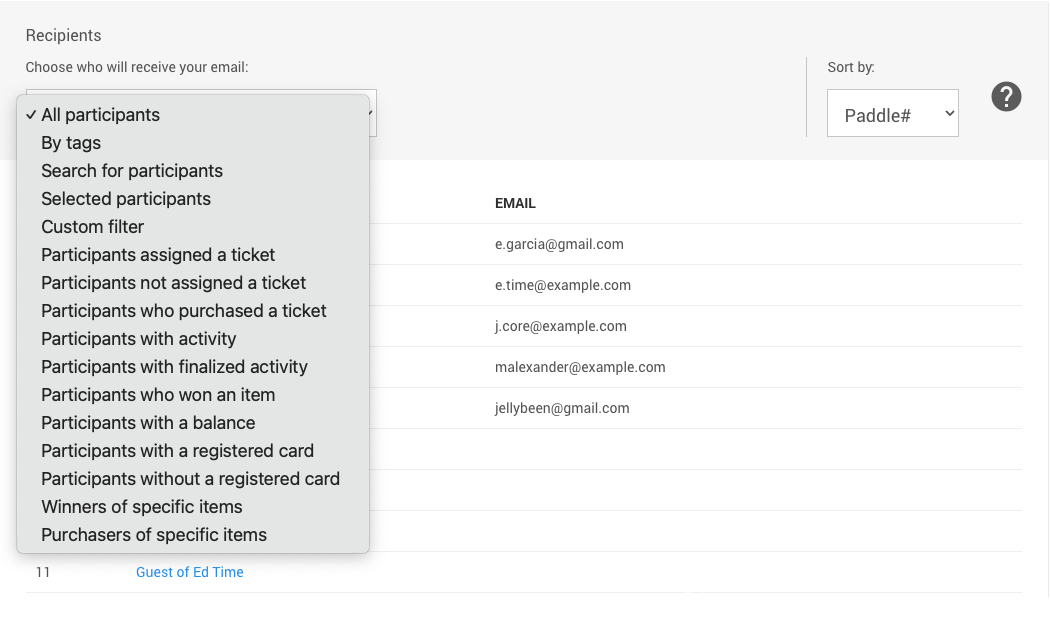Screen dimensions: 1050x628
Task: Choose Winners of specific items
Action: pyautogui.click(x=142, y=507)
